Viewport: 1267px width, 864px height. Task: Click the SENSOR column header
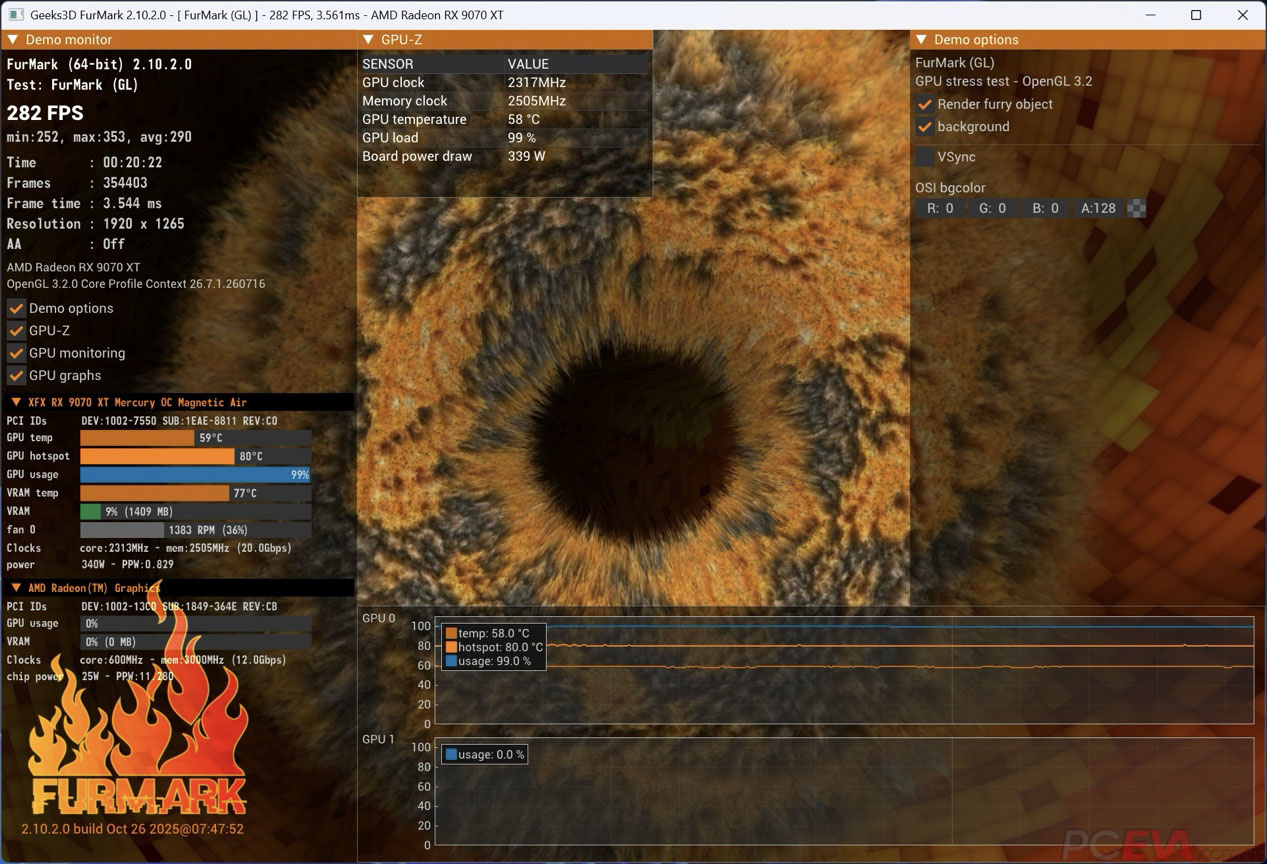pyautogui.click(x=388, y=64)
